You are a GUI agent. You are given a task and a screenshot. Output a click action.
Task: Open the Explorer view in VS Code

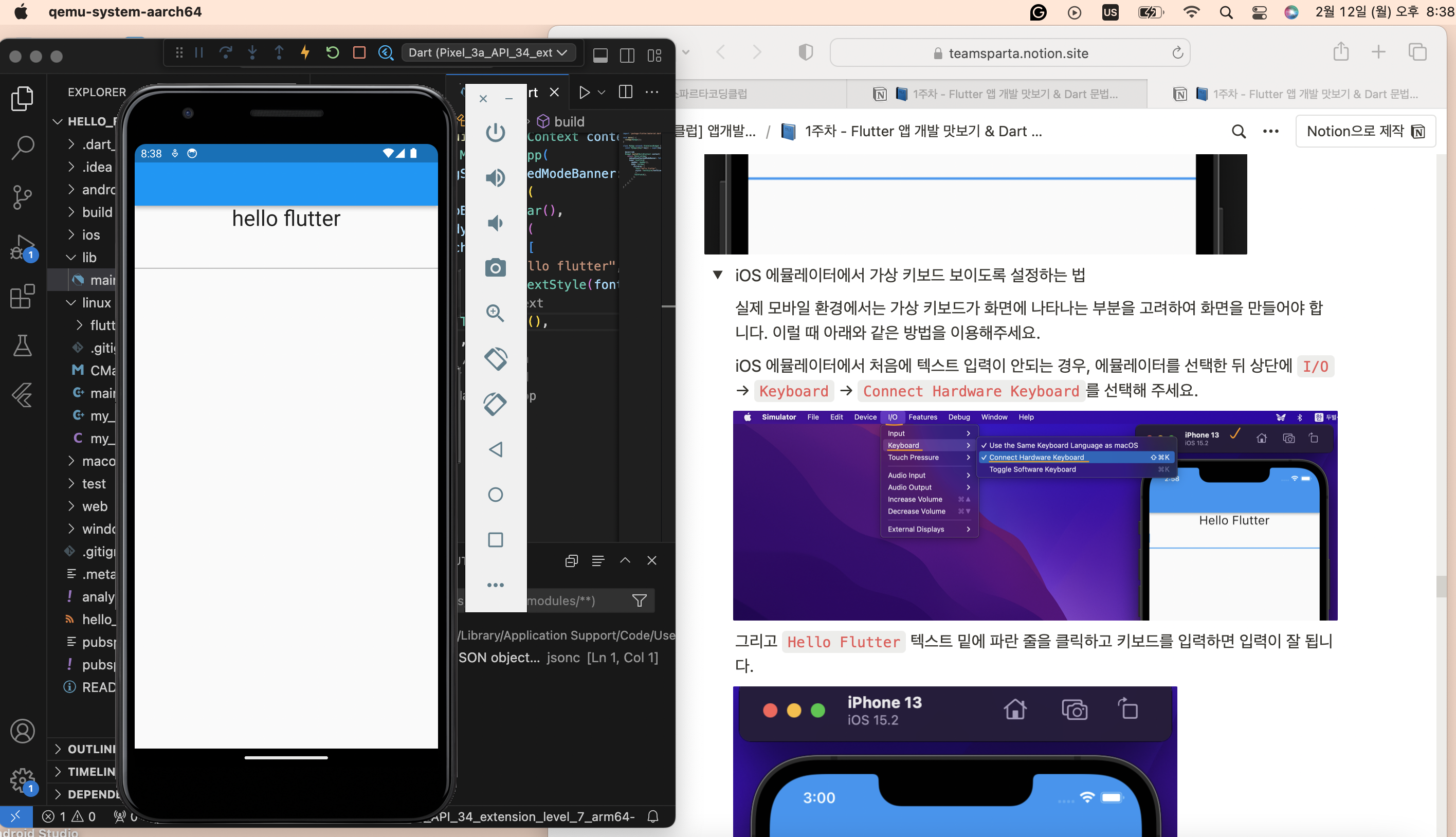(23, 98)
